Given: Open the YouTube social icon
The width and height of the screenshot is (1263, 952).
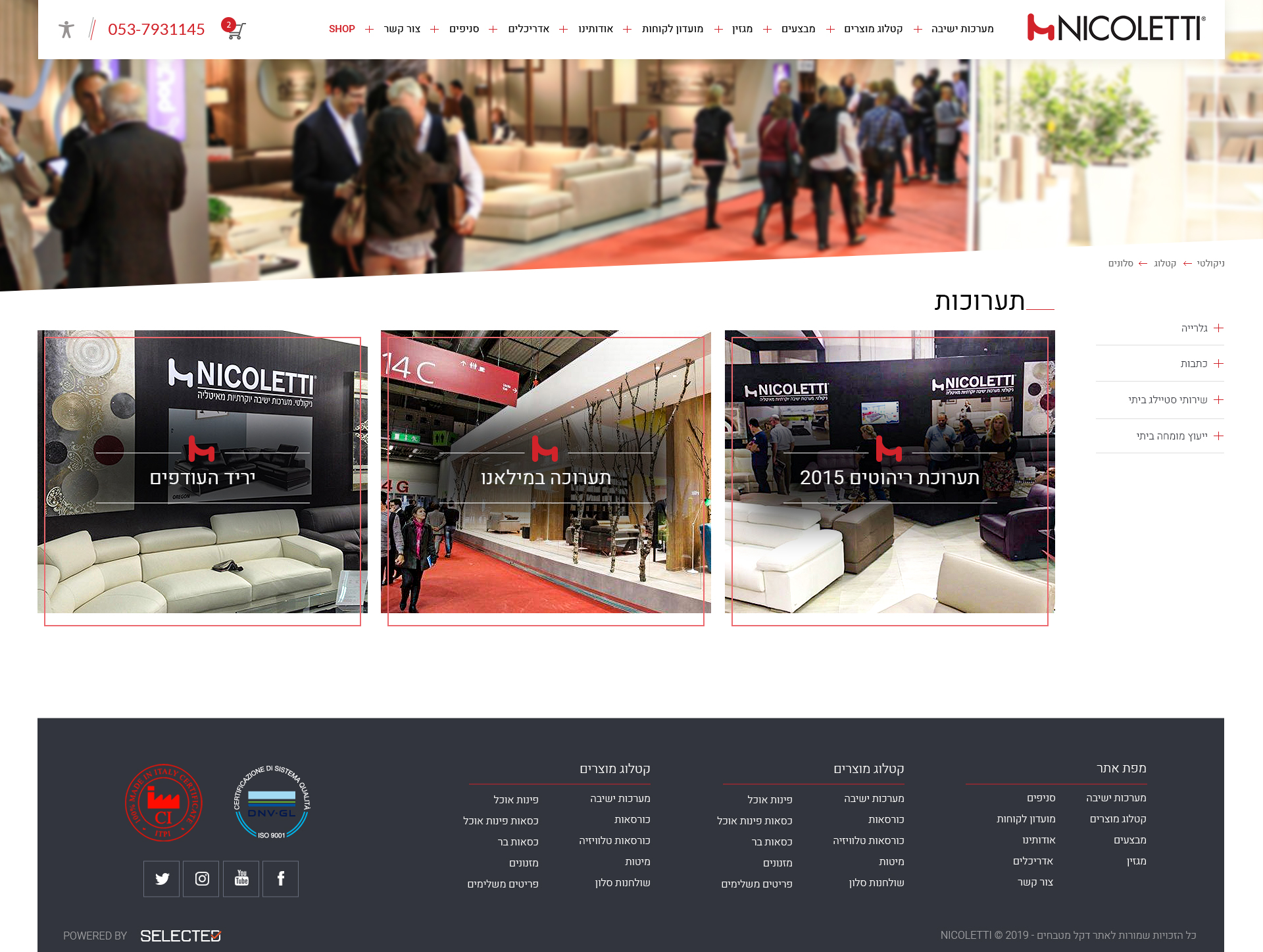Looking at the screenshot, I should pos(241,879).
